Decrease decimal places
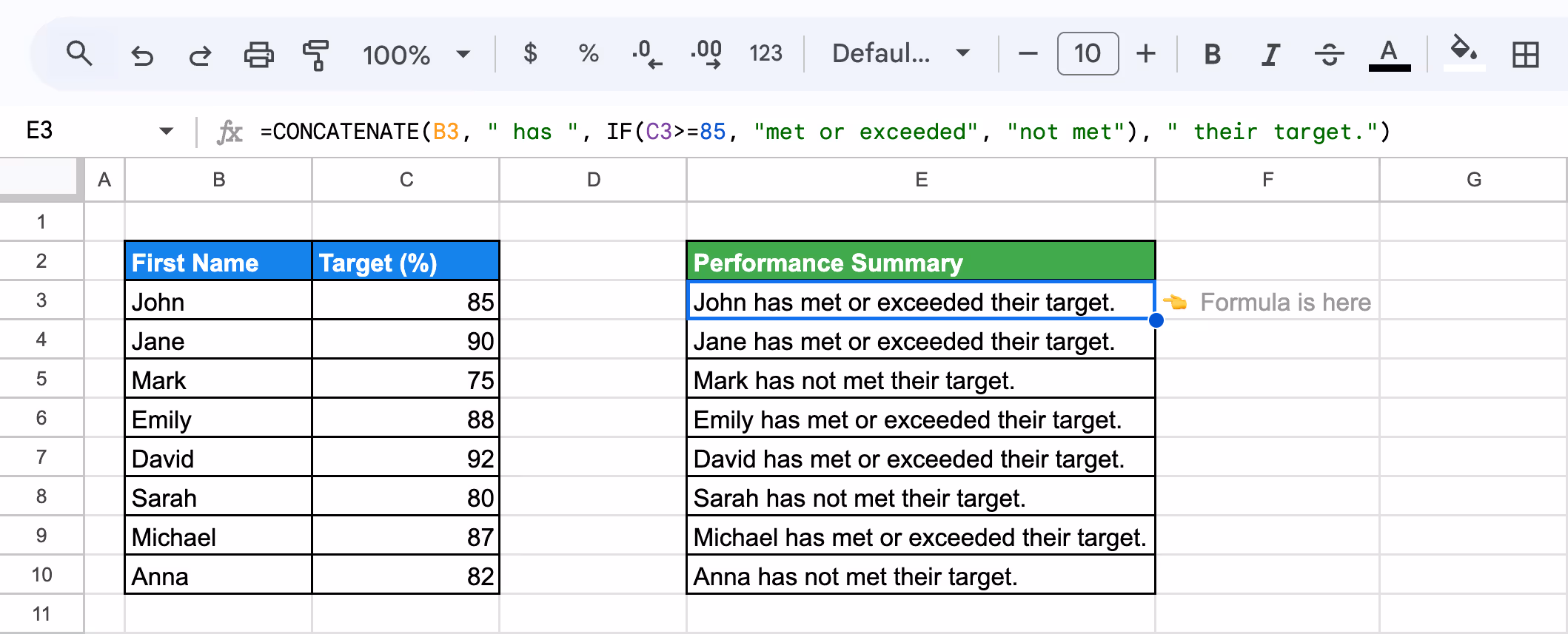1568x634 pixels. tap(647, 54)
